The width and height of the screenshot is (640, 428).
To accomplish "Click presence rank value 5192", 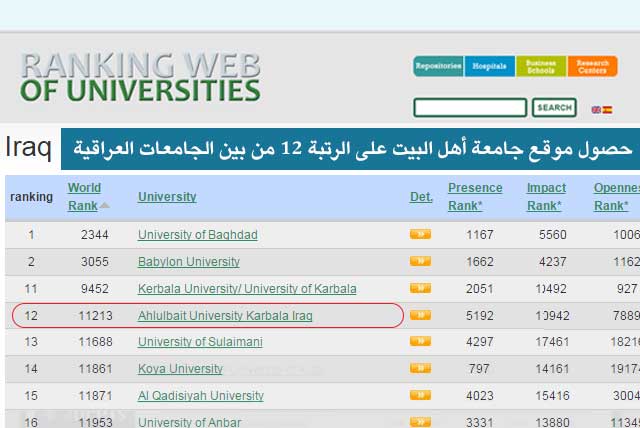I will 480,315.
